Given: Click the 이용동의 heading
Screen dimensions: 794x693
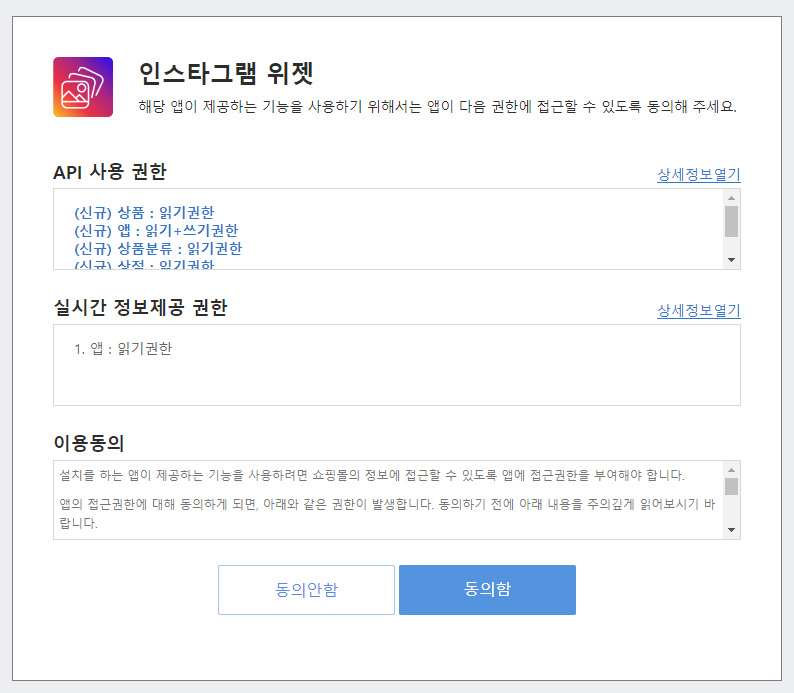Looking at the screenshot, I should [89, 443].
